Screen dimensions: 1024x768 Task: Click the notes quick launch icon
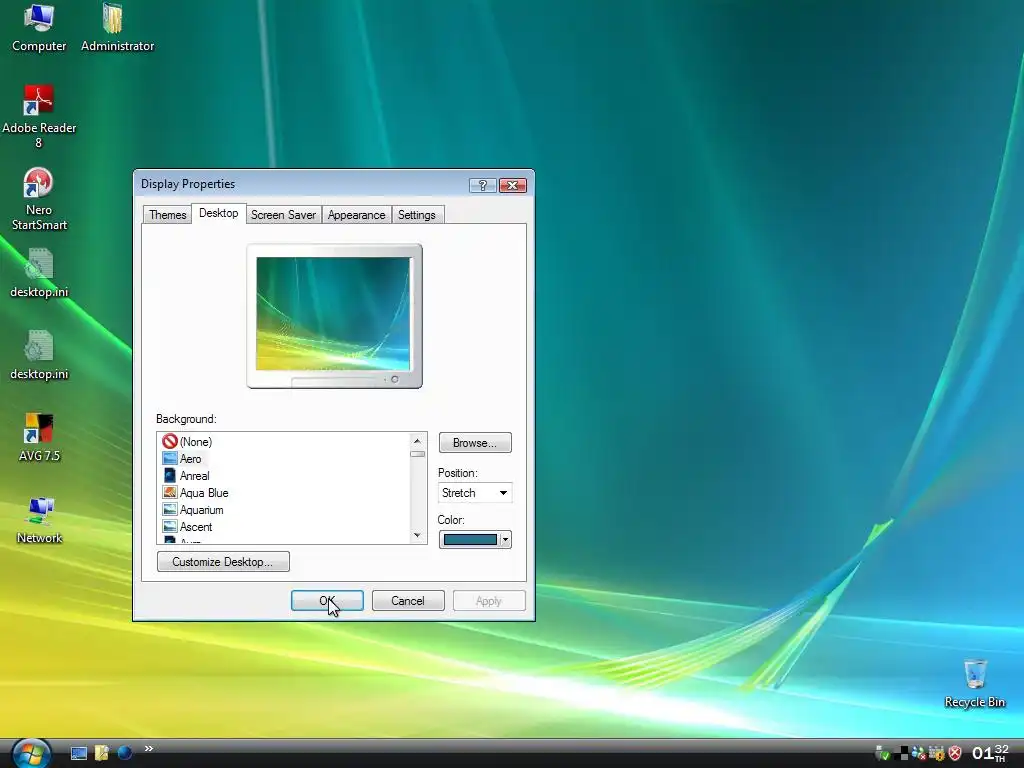click(x=102, y=753)
